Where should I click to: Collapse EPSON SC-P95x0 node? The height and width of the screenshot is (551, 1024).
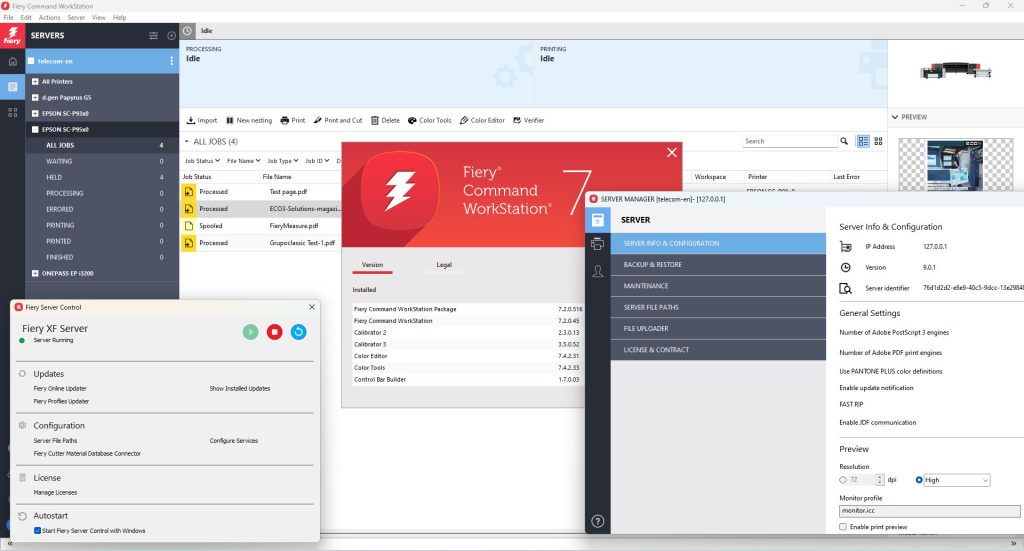(35, 129)
